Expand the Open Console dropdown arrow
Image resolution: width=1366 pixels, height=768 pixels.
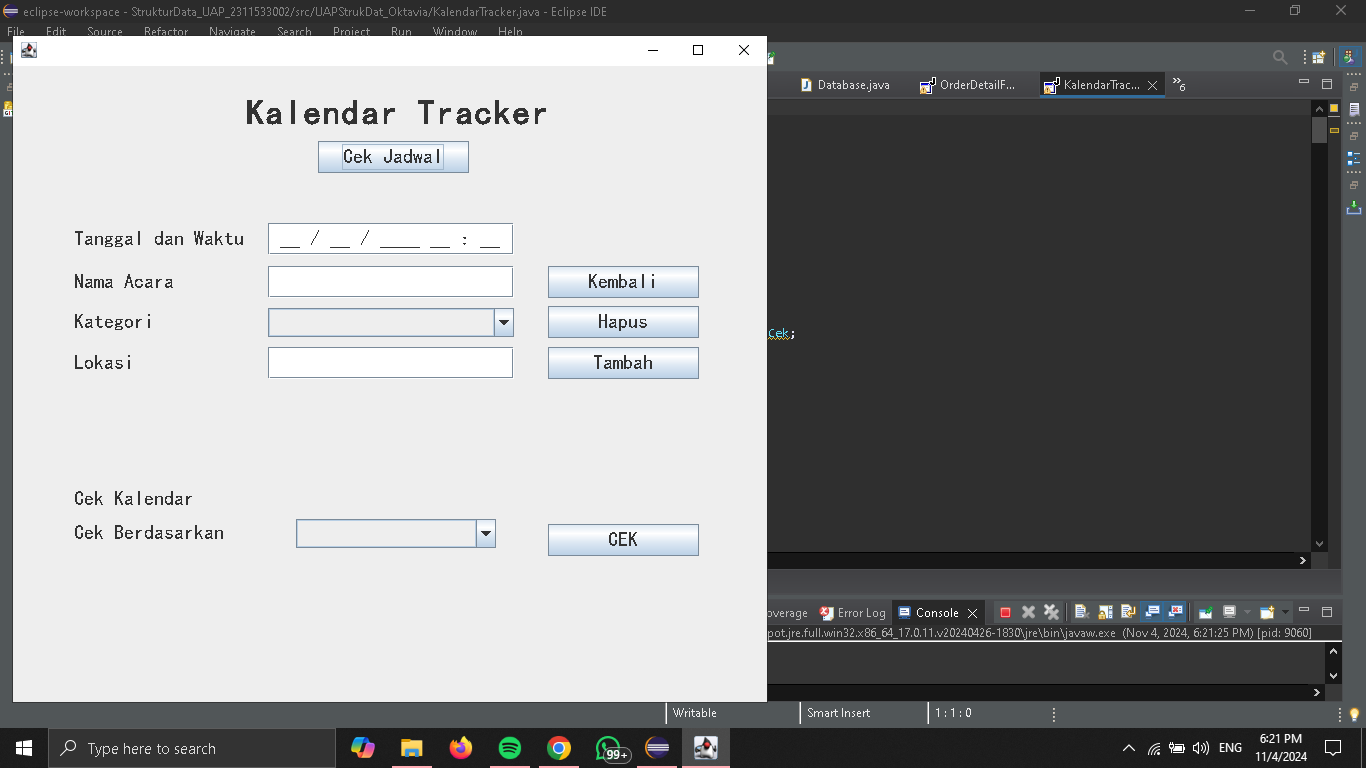(1285, 612)
